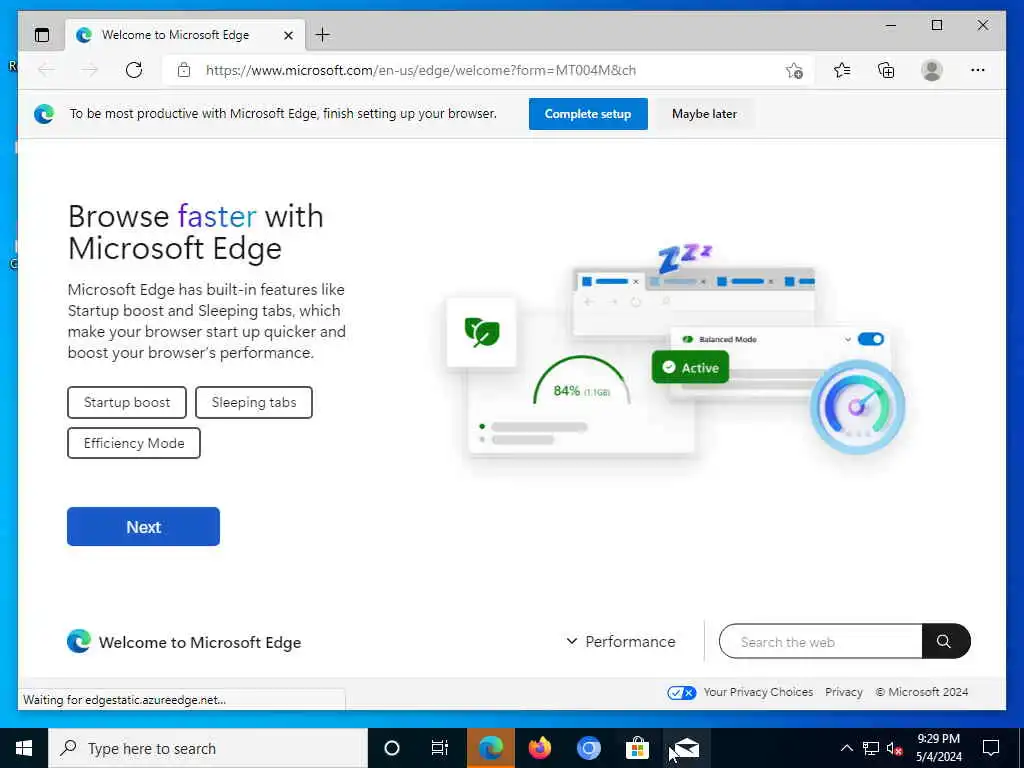Click the browser back arrow
The image size is (1024, 768).
tap(46, 70)
